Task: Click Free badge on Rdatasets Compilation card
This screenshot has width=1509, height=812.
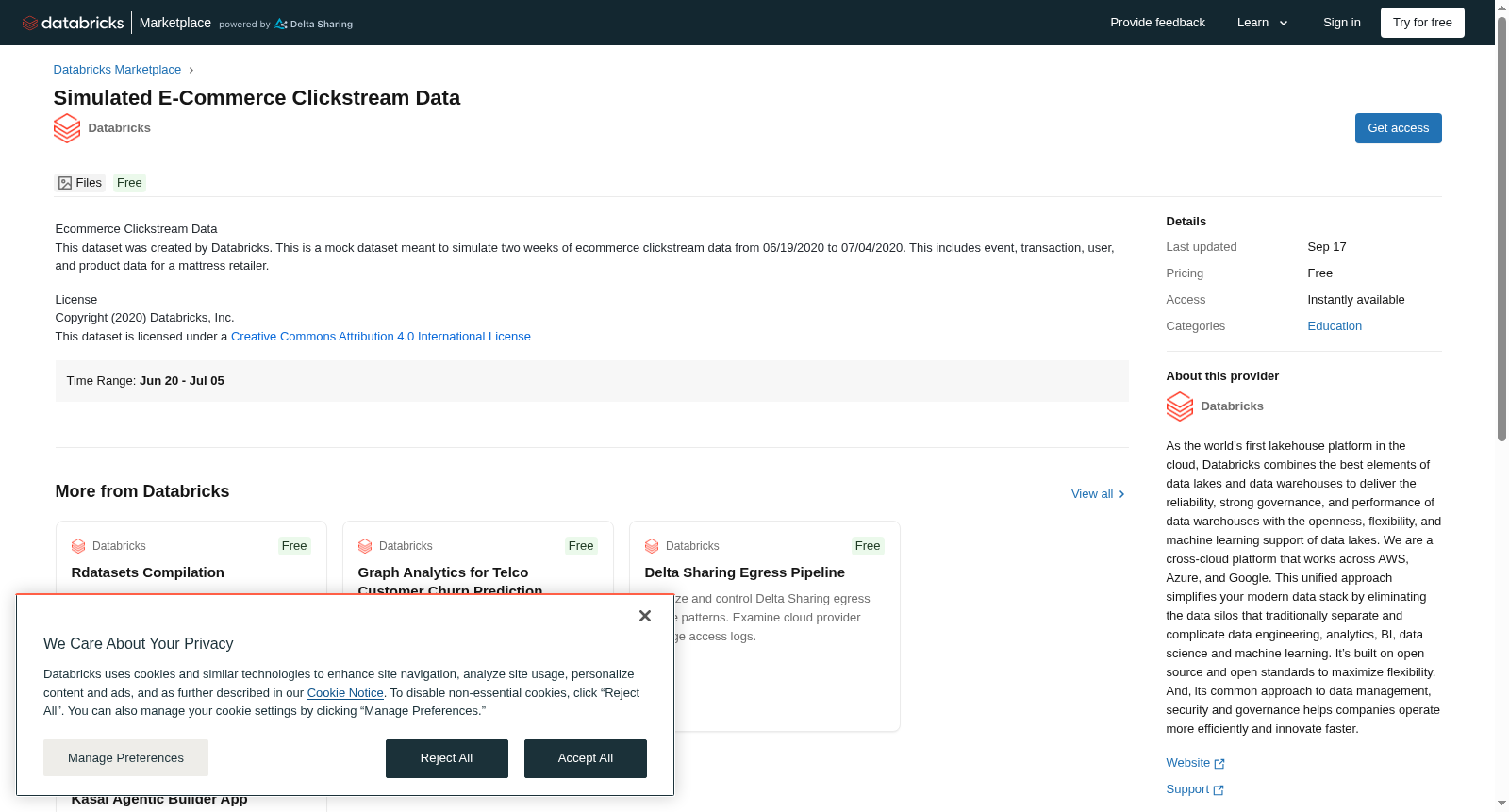Action: pos(294,546)
